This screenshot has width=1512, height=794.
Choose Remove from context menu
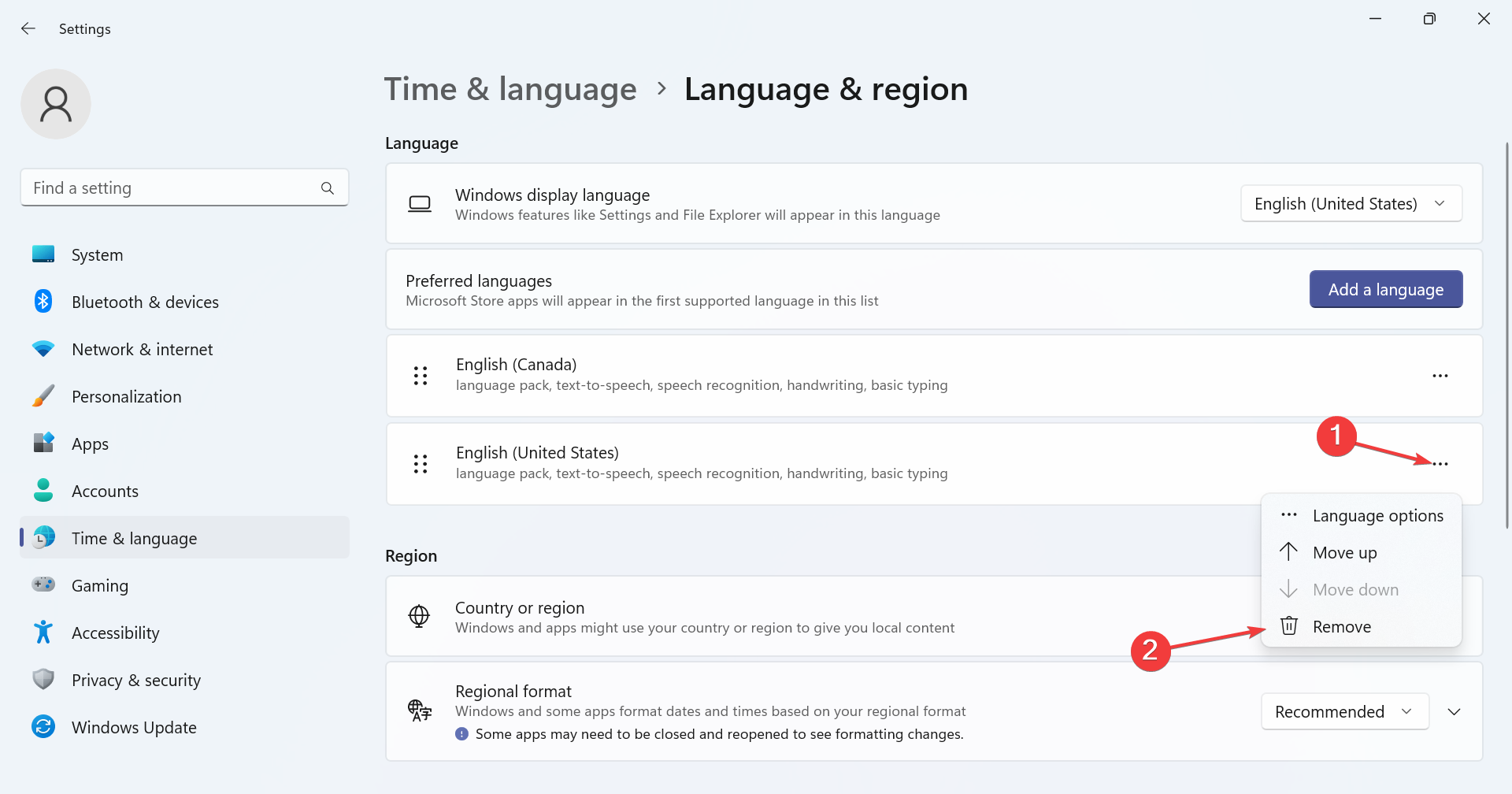(x=1362, y=626)
